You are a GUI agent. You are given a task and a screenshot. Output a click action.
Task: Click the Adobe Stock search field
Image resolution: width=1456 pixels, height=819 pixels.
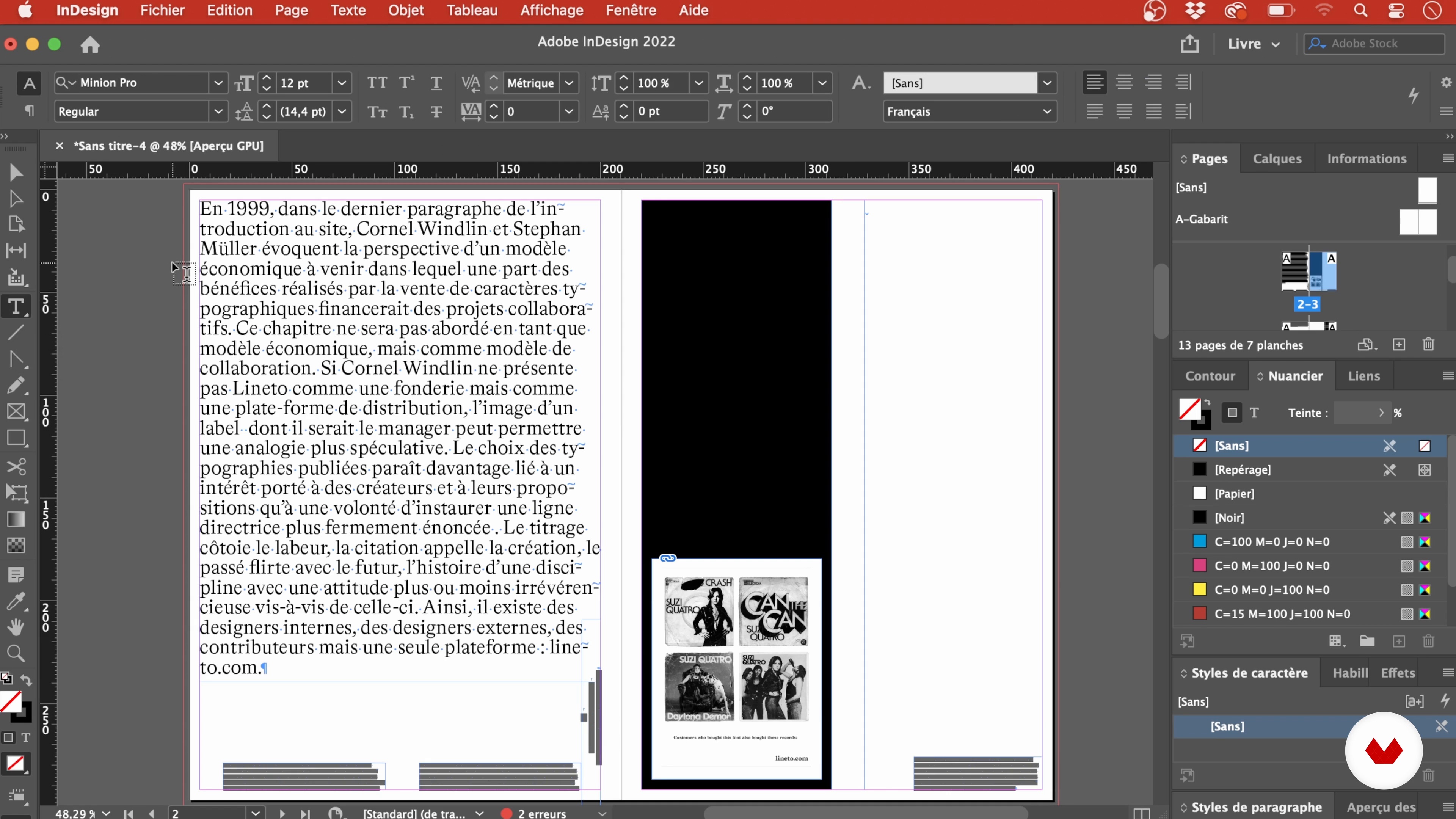click(1374, 44)
